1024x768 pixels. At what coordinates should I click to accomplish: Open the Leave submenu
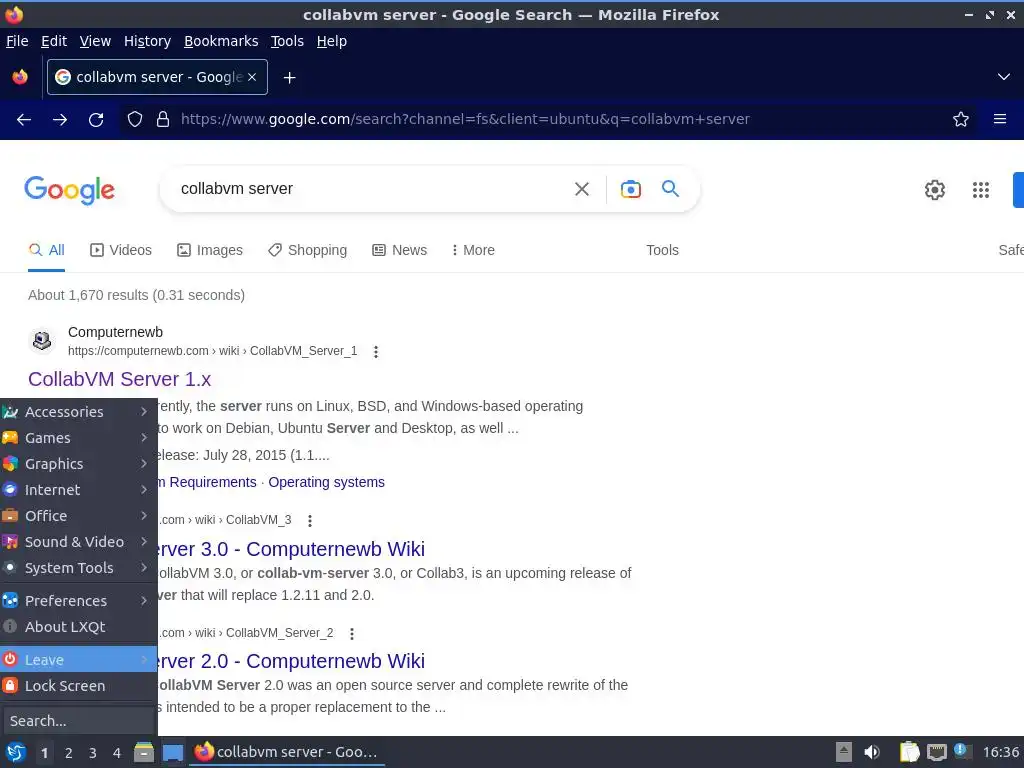coord(78,660)
